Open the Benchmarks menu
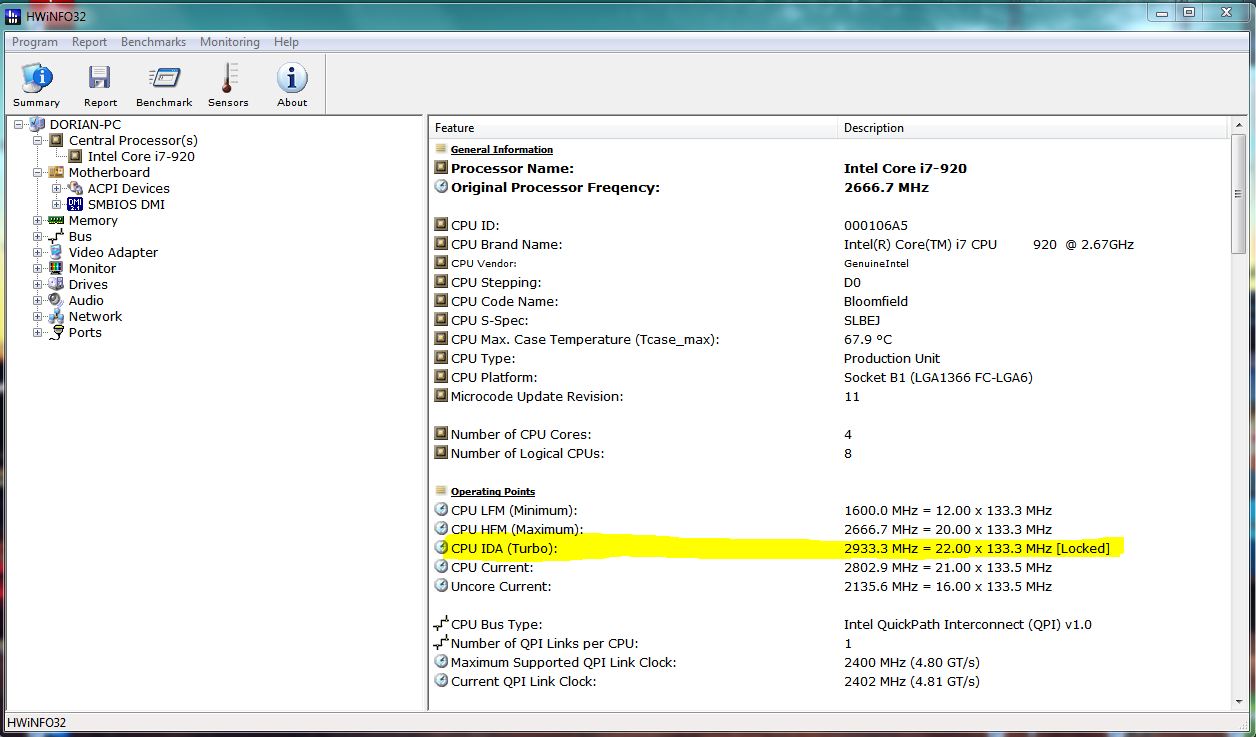The image size is (1256, 737). pos(153,42)
